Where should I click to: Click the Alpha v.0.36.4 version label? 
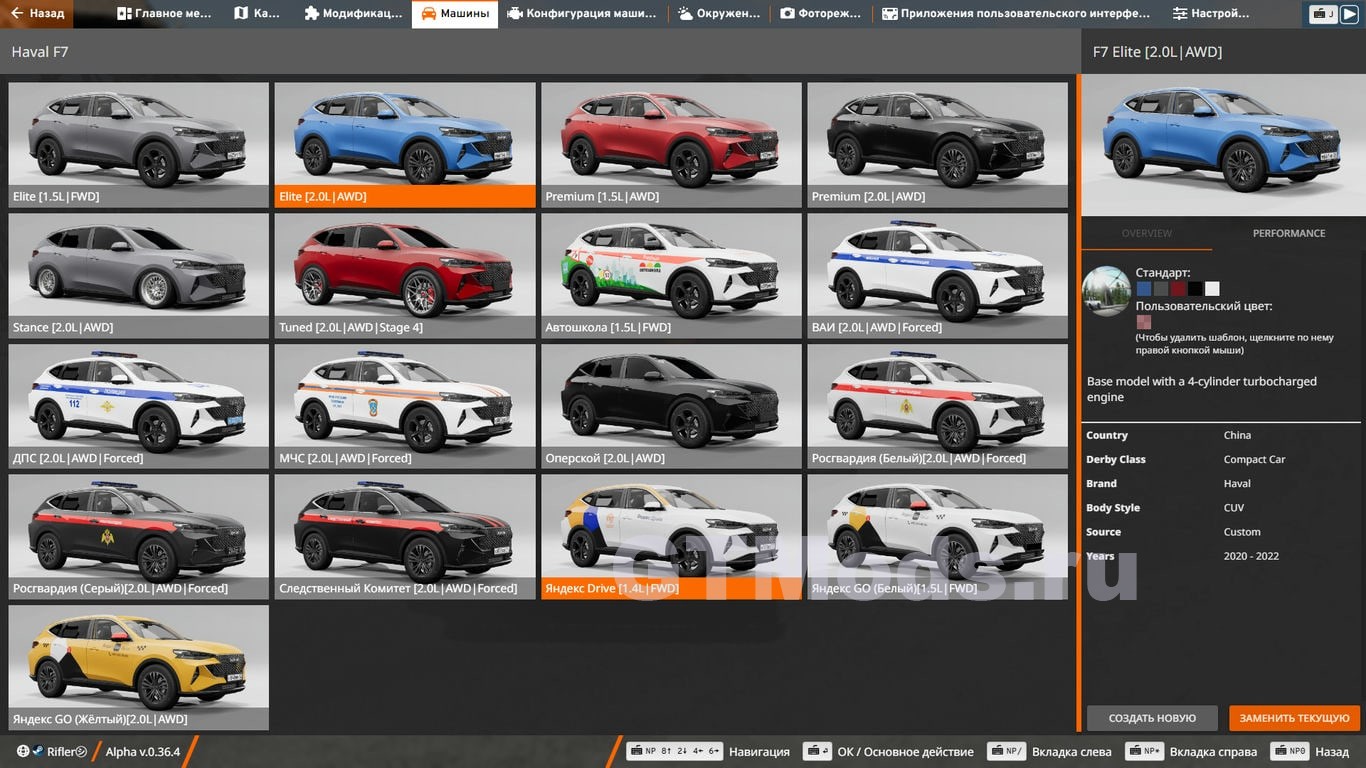click(x=143, y=752)
